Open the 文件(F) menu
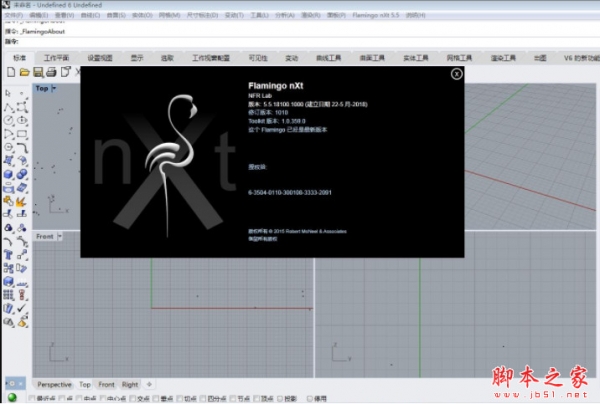The height and width of the screenshot is (404, 600). 14,15
